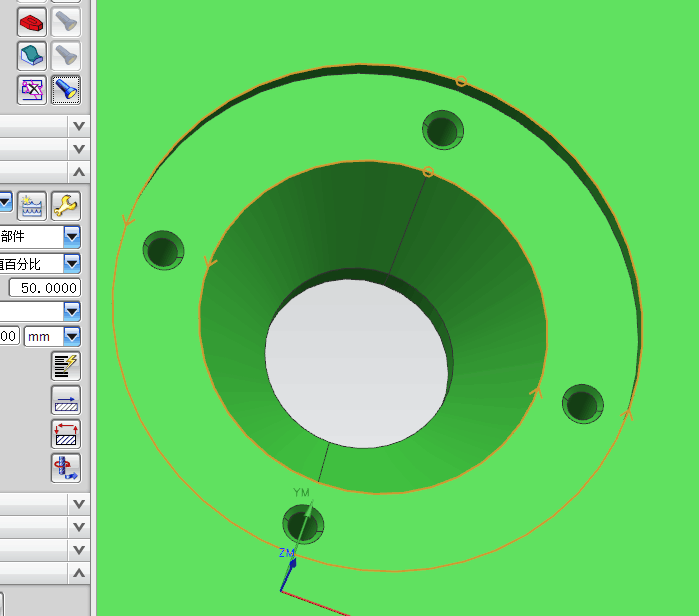
Task: Open the 部件 cut pattern dropdown
Action: [72, 237]
